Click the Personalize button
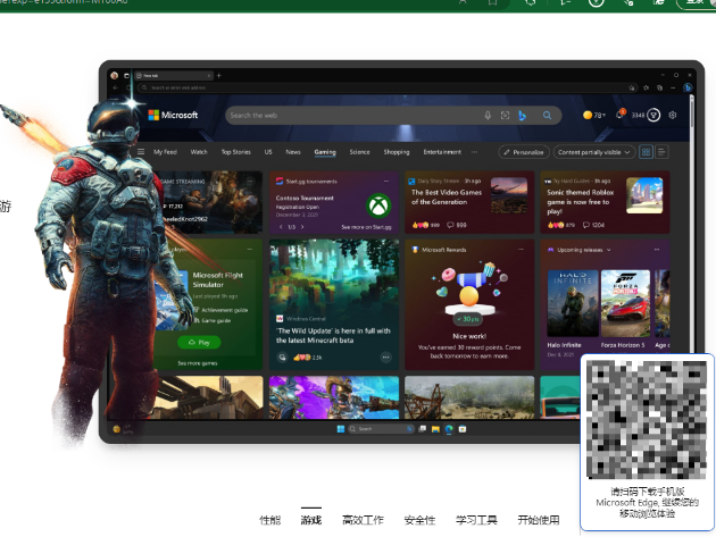This screenshot has height=537, width=716. [524, 153]
